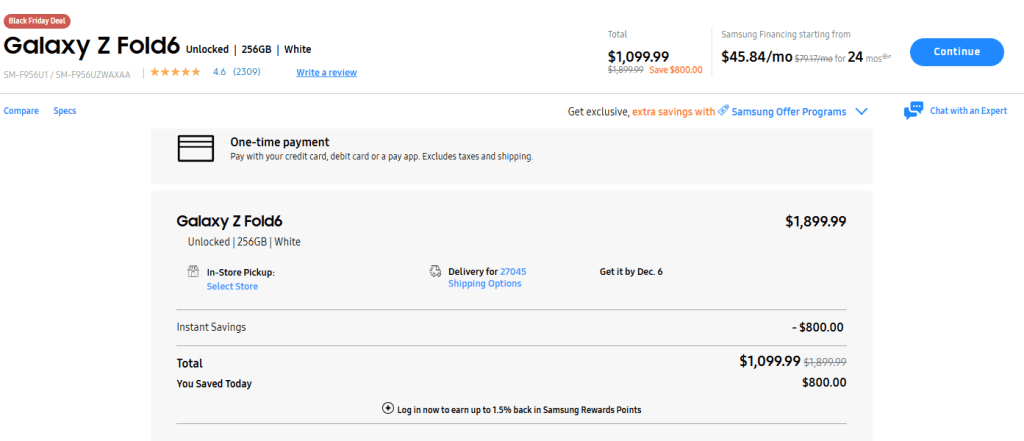Click the five-star rating icons

click(175, 72)
